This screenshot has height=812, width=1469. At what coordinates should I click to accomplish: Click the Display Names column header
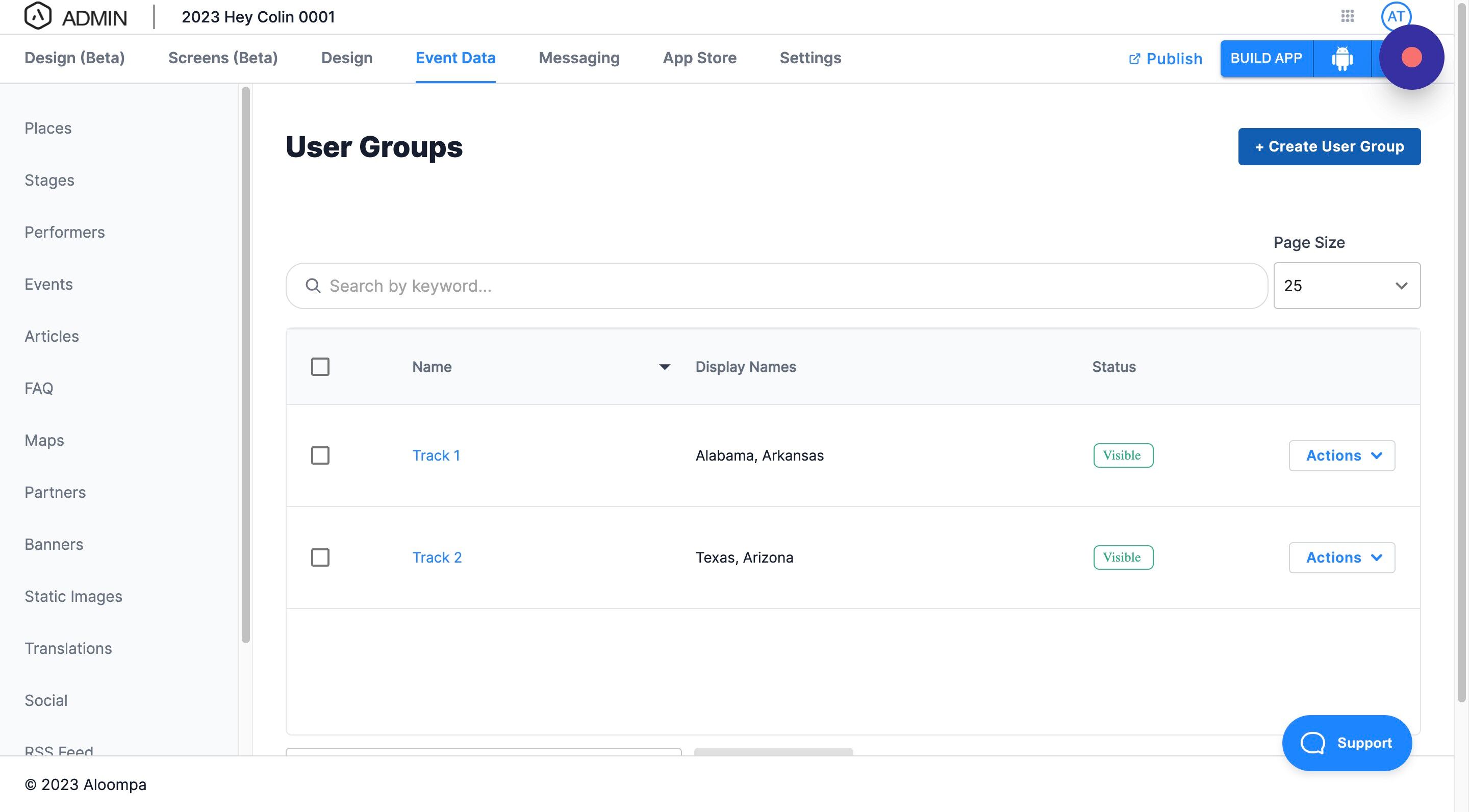[745, 367]
